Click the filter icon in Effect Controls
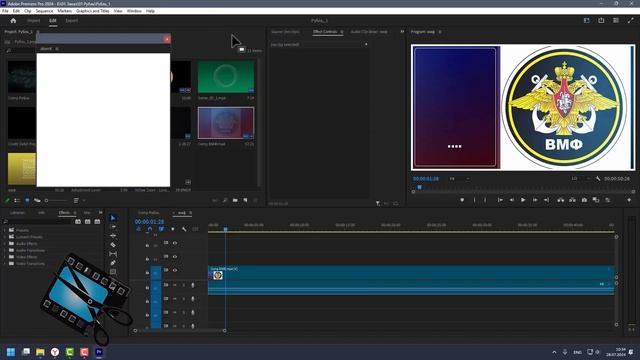The image size is (640, 360). pyautogui.click(x=378, y=203)
